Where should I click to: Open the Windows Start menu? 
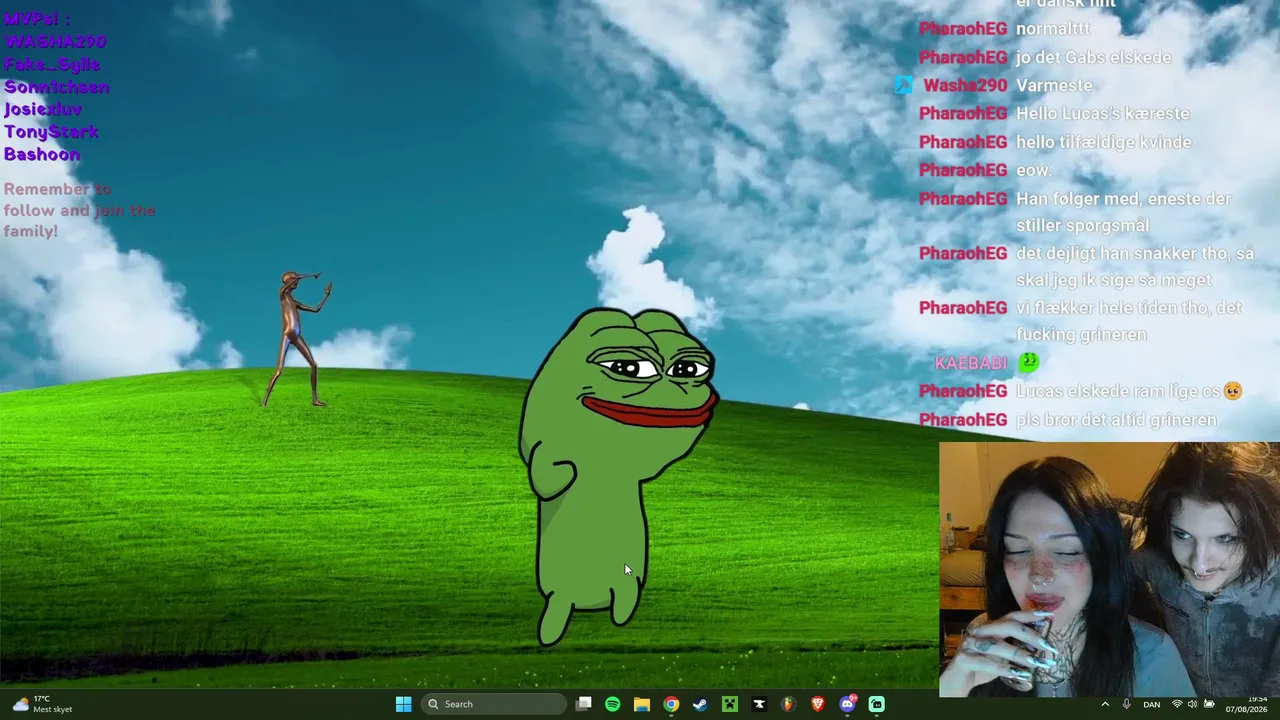[x=403, y=704]
